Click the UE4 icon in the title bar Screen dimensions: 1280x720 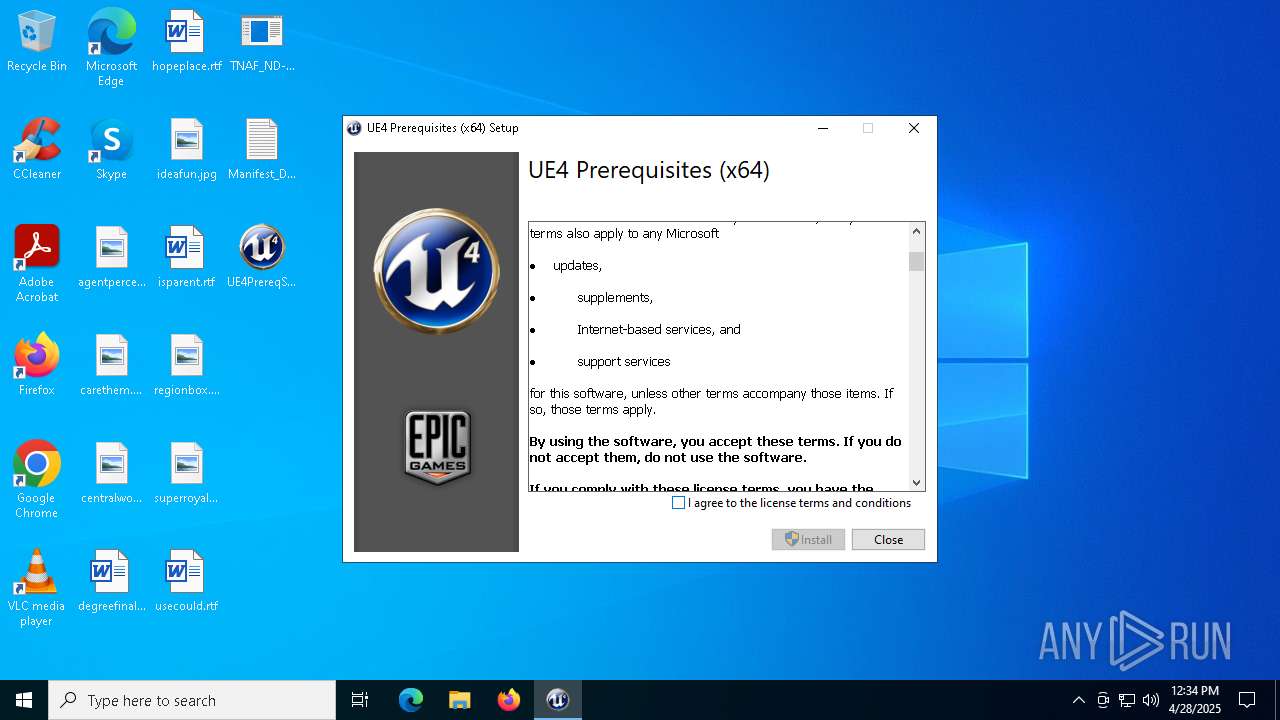(x=354, y=128)
